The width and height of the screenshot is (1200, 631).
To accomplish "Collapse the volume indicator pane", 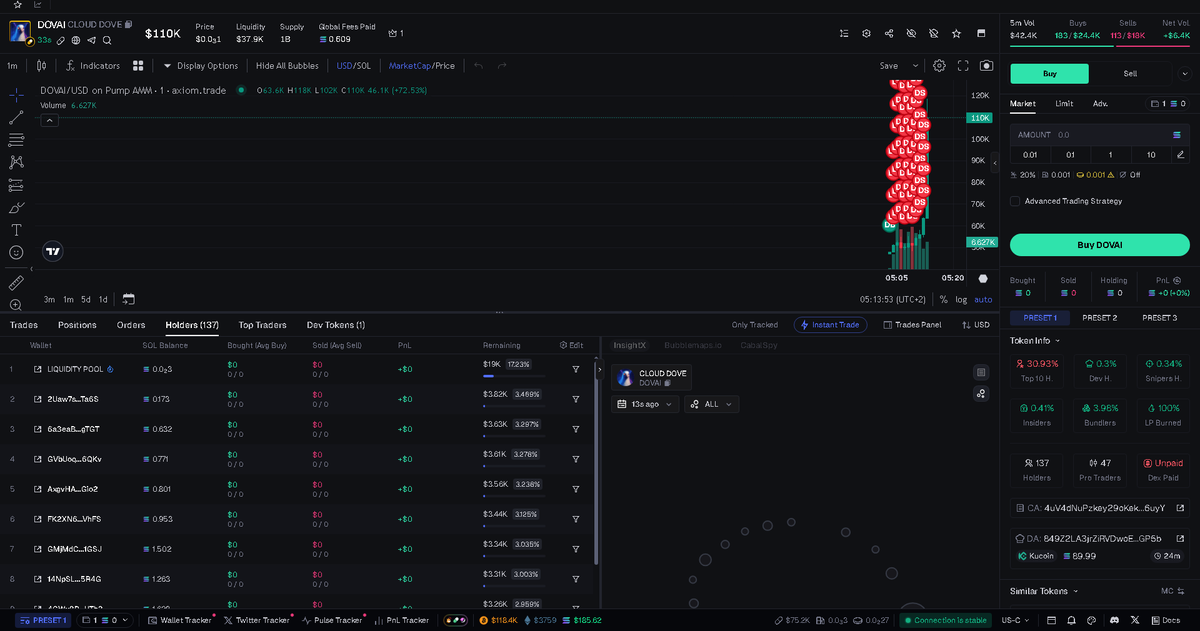I will click(x=50, y=120).
